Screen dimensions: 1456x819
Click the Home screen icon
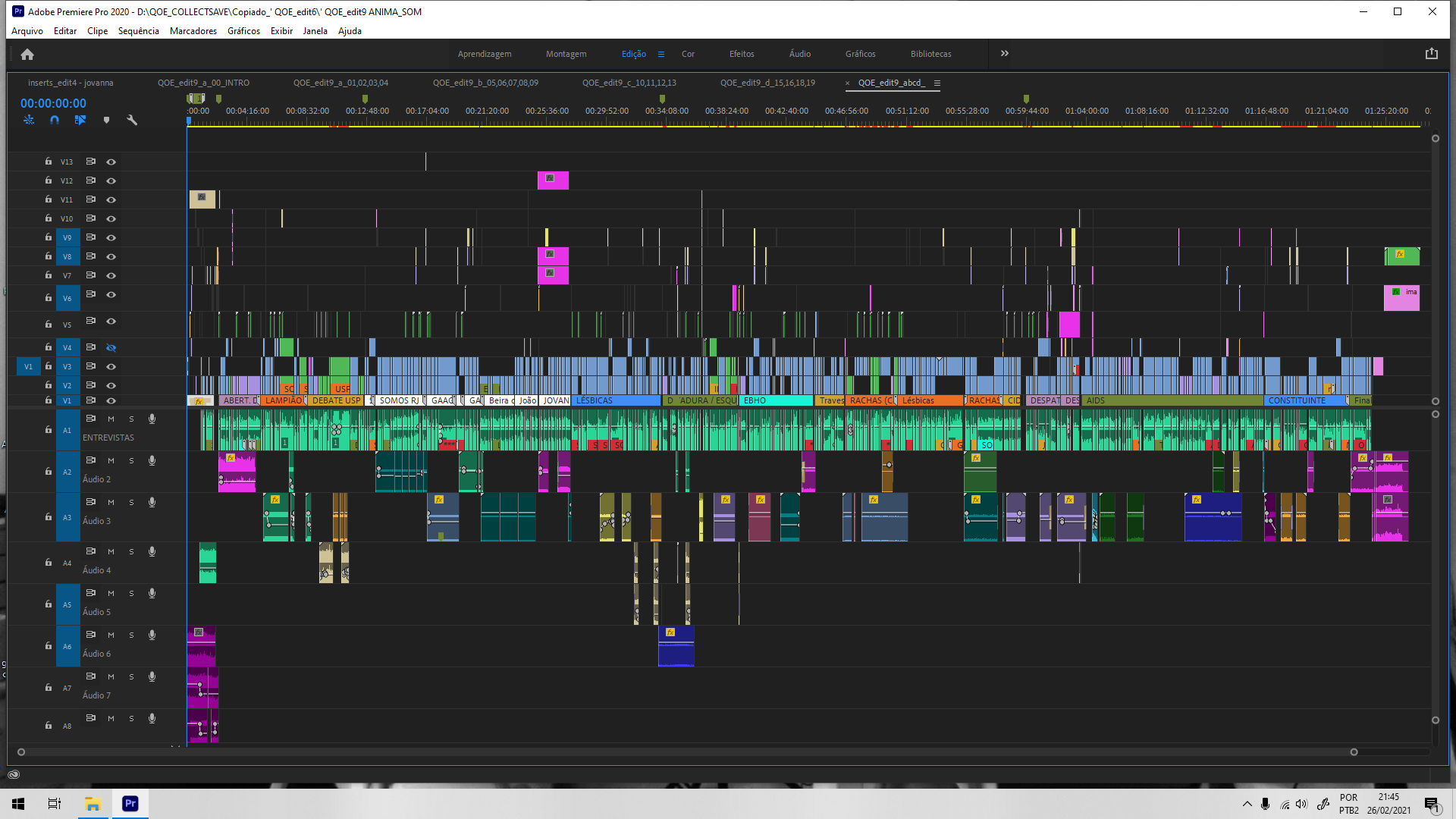click(27, 55)
